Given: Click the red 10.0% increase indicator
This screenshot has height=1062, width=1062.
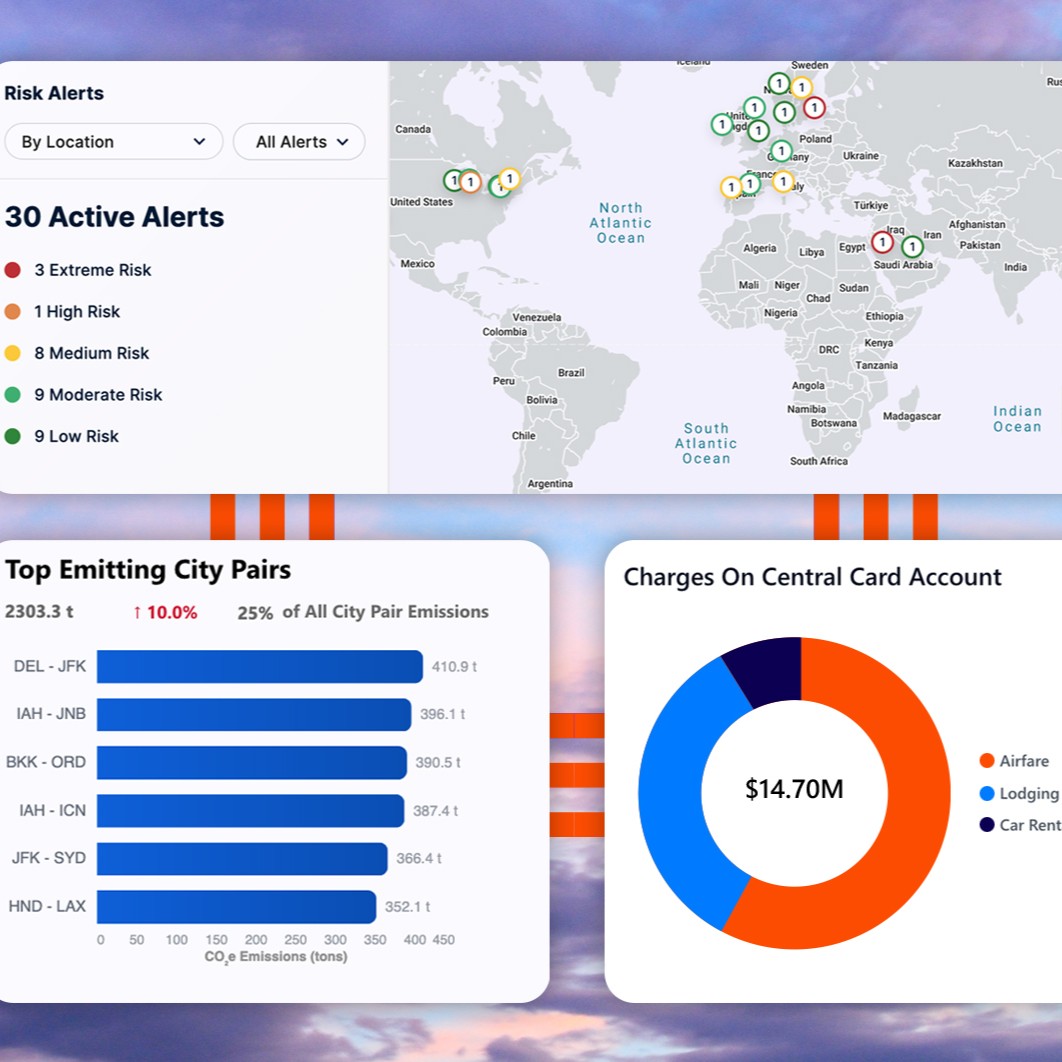Looking at the screenshot, I should 165,612.
